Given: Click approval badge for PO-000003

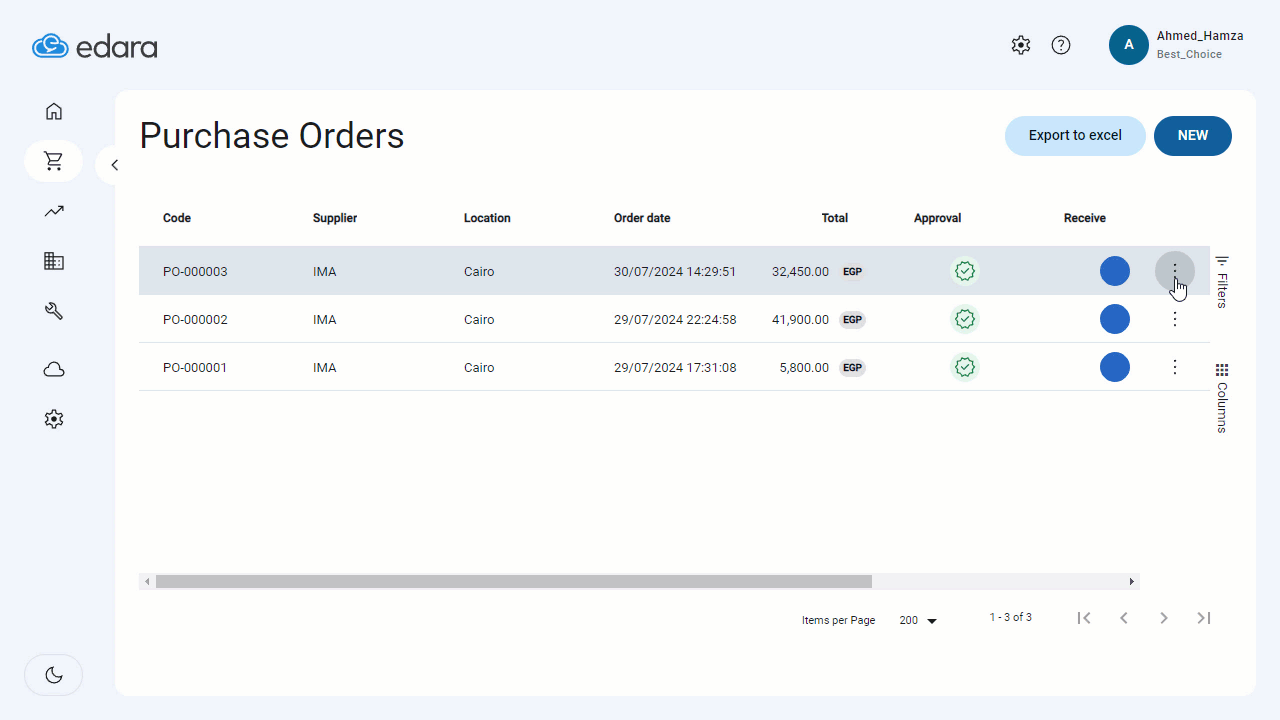Looking at the screenshot, I should [965, 271].
